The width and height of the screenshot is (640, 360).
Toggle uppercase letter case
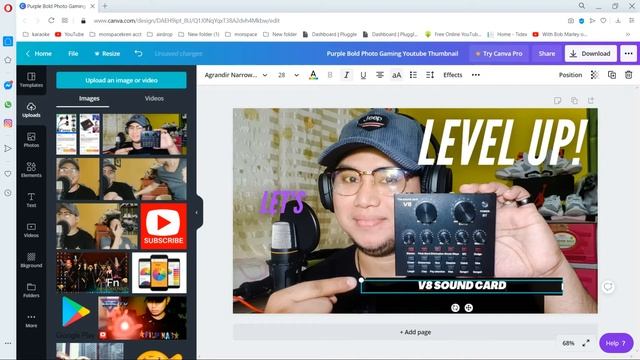396,75
